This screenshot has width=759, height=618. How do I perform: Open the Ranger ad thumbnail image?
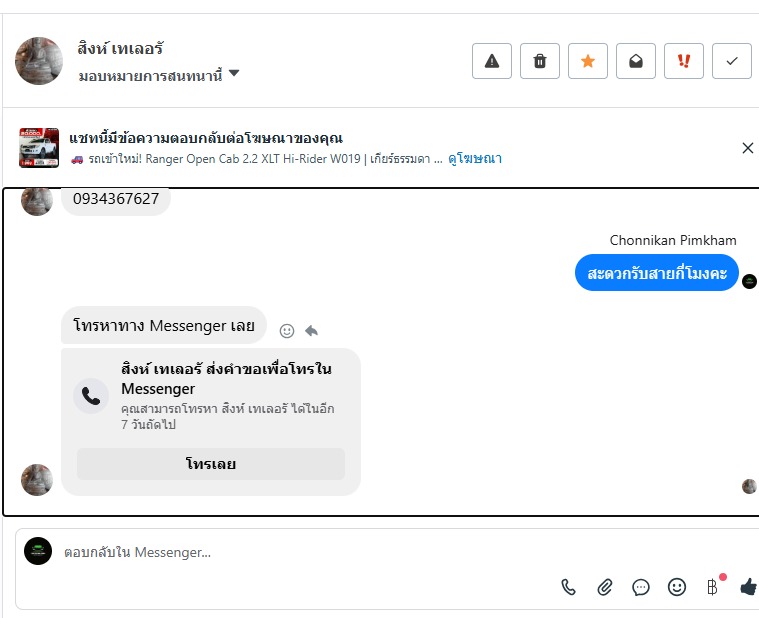click(39, 148)
